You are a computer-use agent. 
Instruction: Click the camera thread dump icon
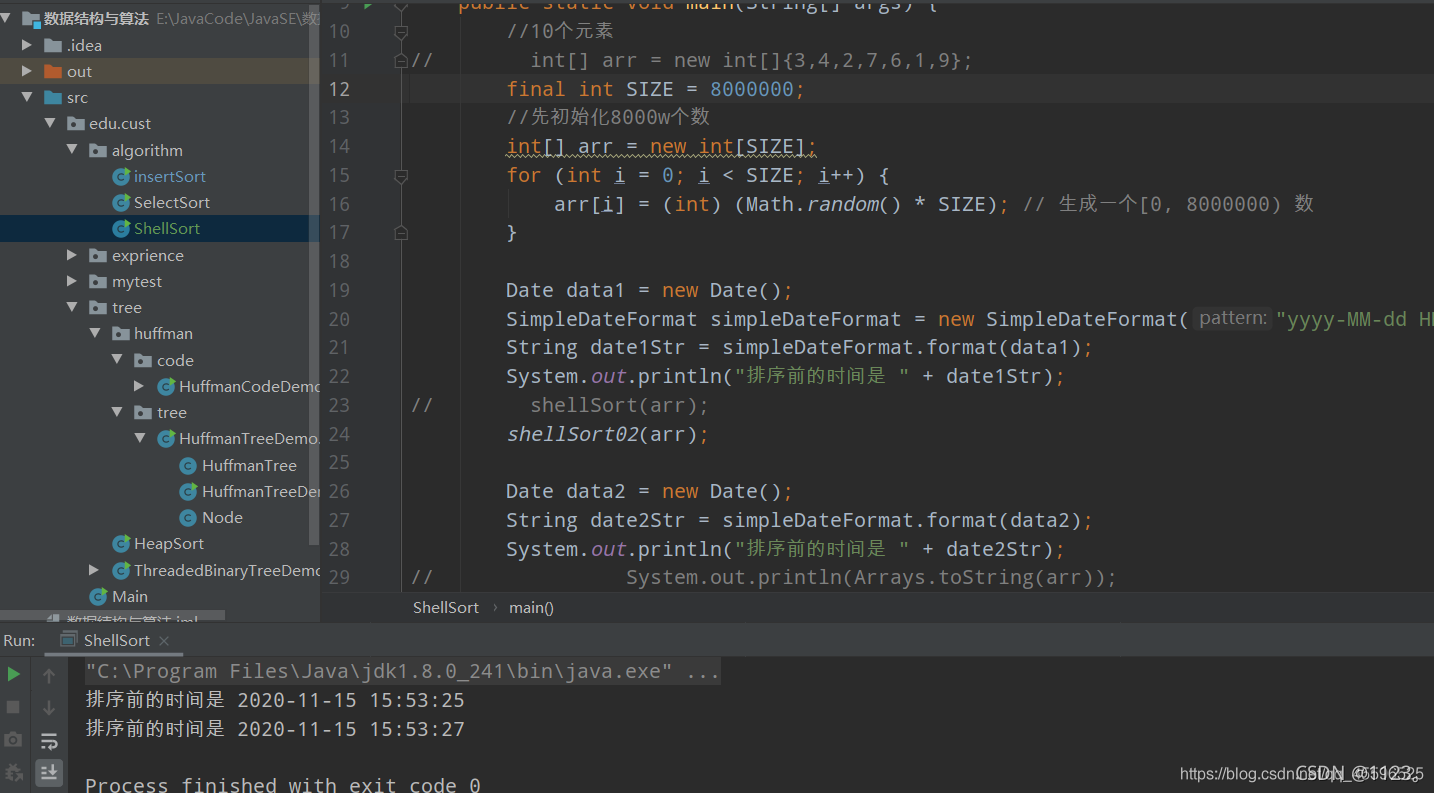click(x=13, y=740)
